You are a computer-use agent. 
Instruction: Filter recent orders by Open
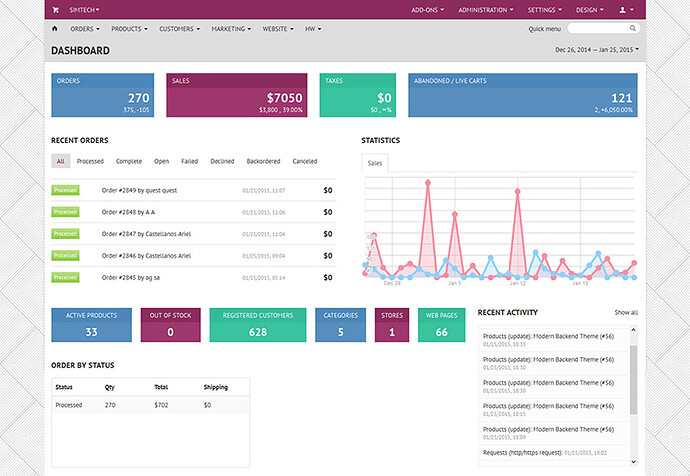click(161, 161)
